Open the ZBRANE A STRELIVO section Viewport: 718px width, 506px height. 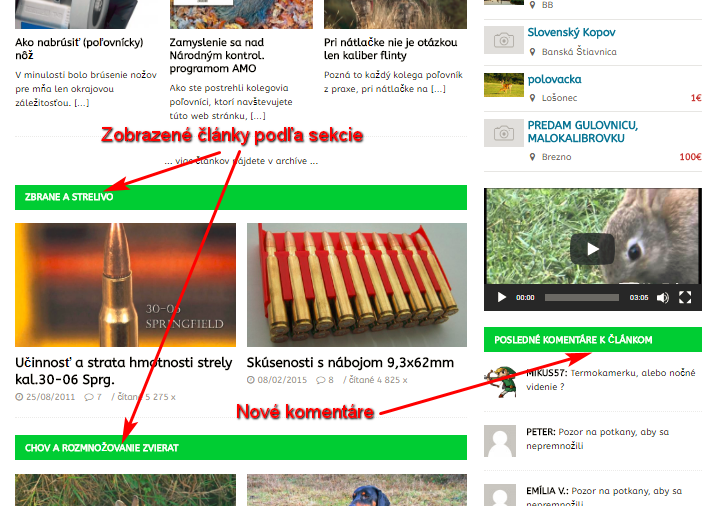coord(69,197)
